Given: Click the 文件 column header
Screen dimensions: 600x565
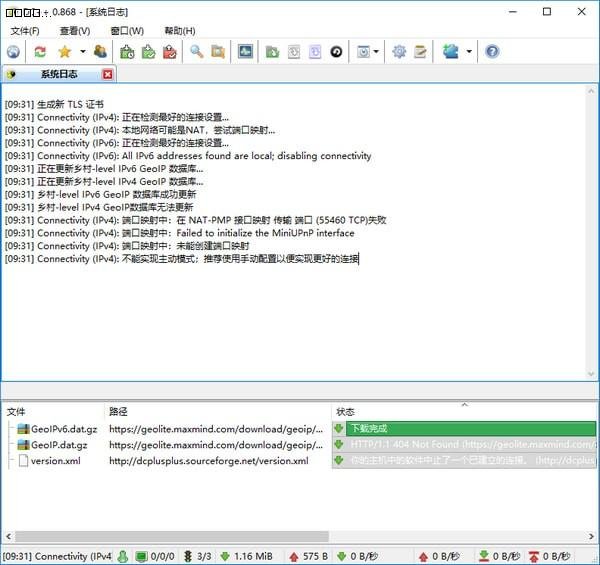Looking at the screenshot, I should (x=53, y=412).
